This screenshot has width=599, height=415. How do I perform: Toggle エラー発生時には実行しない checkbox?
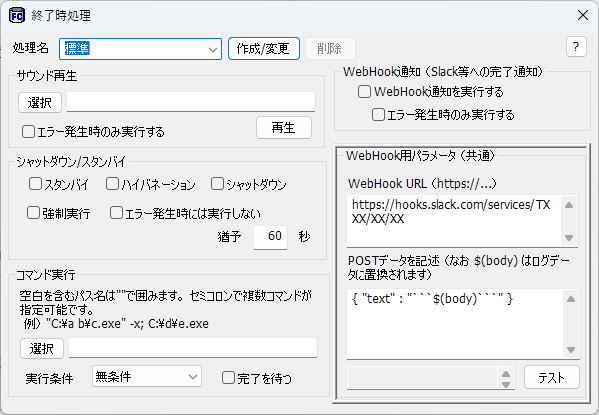pos(185,213)
